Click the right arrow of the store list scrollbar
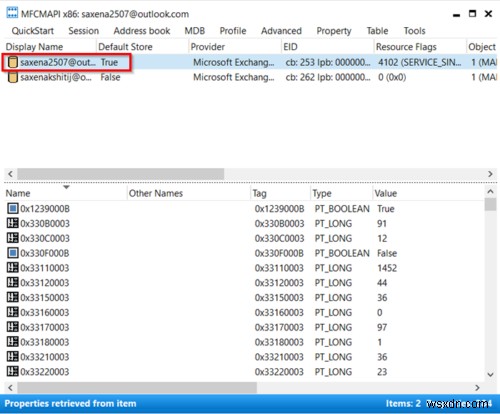Viewport: 500px width, 414px height. pos(490,174)
